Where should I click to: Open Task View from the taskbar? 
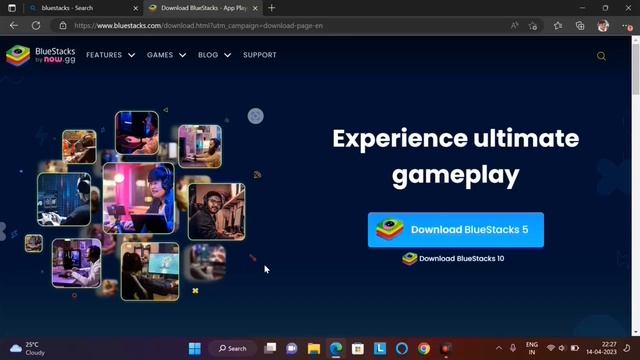click(x=270, y=349)
